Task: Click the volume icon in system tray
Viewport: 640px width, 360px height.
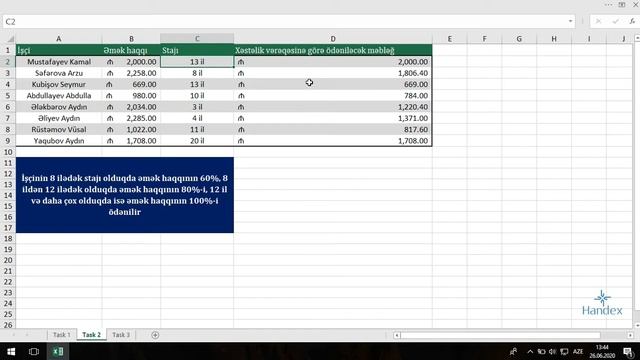Action: pyautogui.click(x=552, y=351)
